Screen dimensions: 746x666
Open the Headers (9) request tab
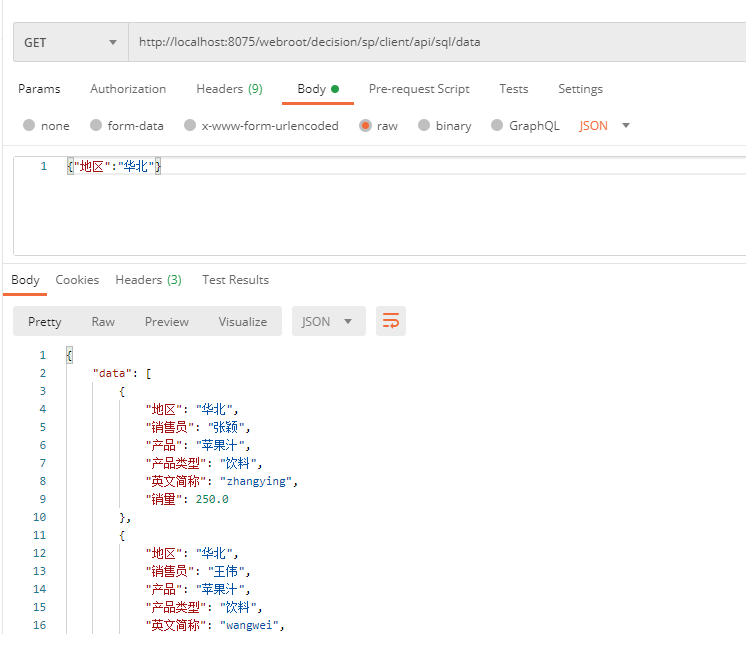[229, 89]
